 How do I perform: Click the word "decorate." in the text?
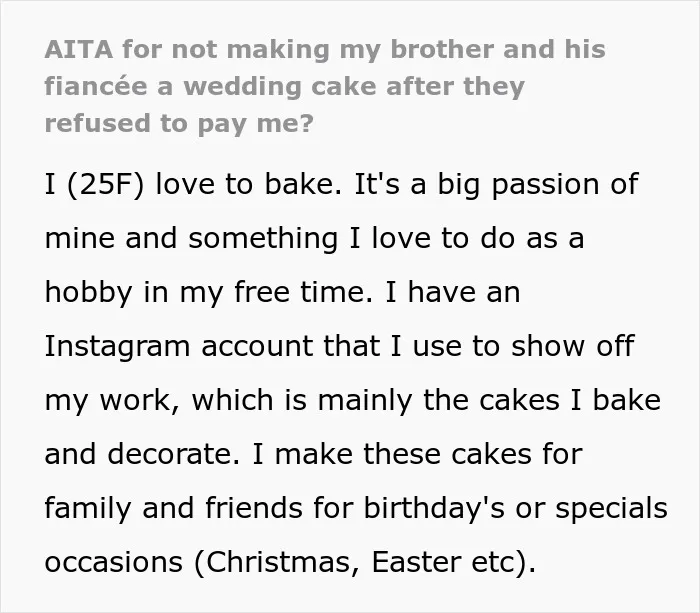point(174,454)
